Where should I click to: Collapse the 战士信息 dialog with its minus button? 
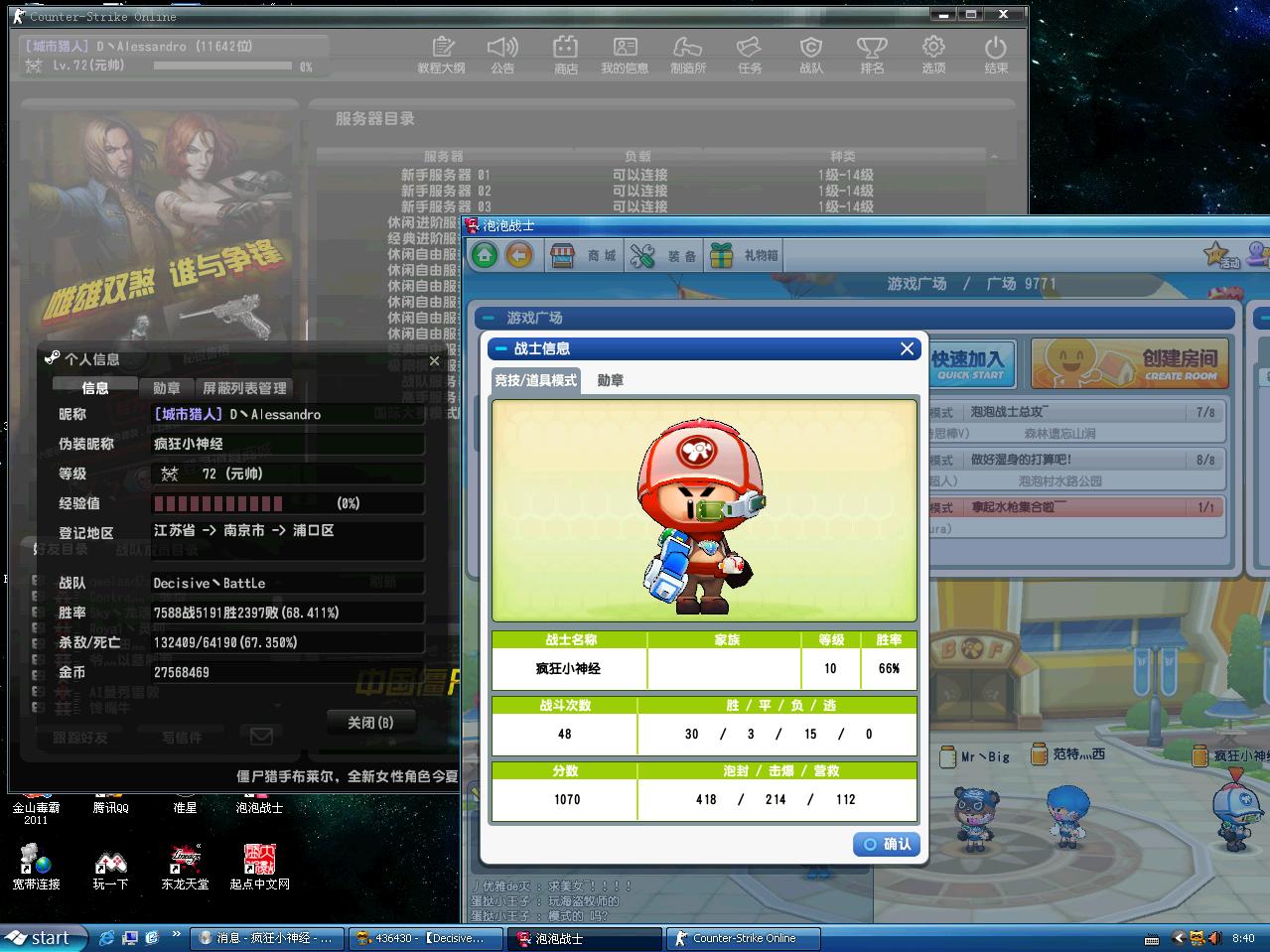point(498,348)
